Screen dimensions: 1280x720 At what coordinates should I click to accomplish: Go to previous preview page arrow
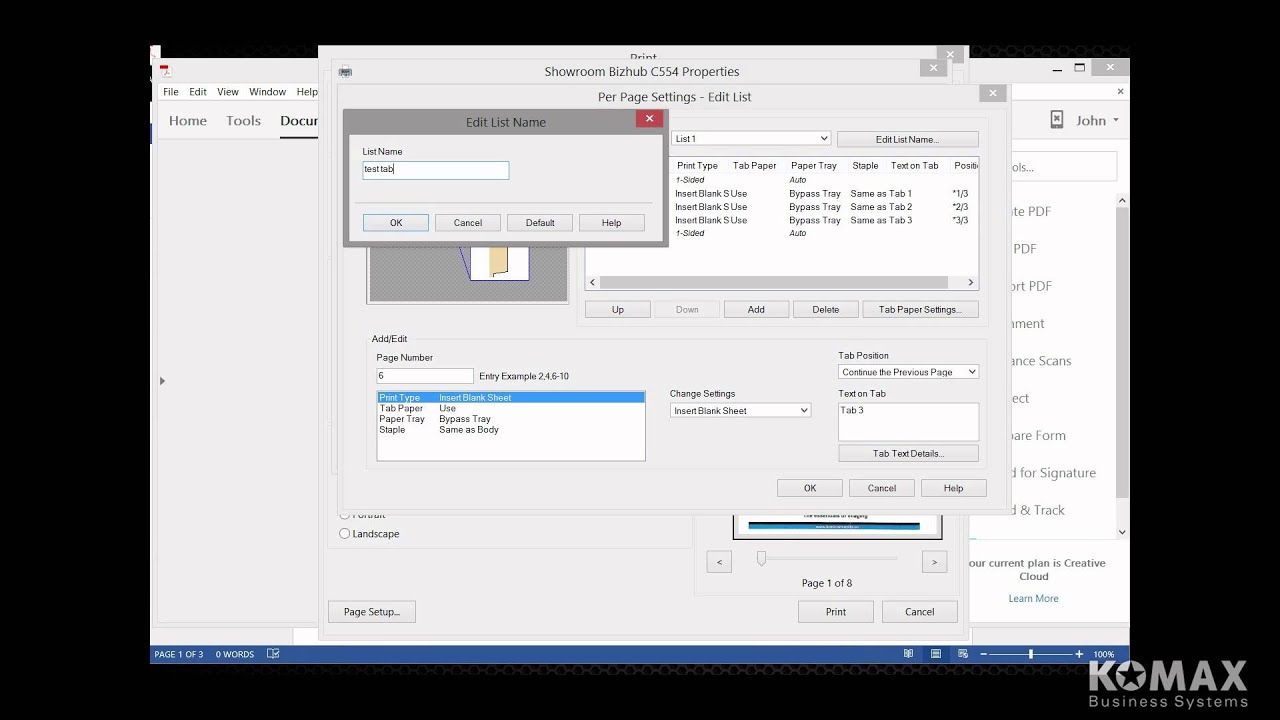[x=719, y=562]
